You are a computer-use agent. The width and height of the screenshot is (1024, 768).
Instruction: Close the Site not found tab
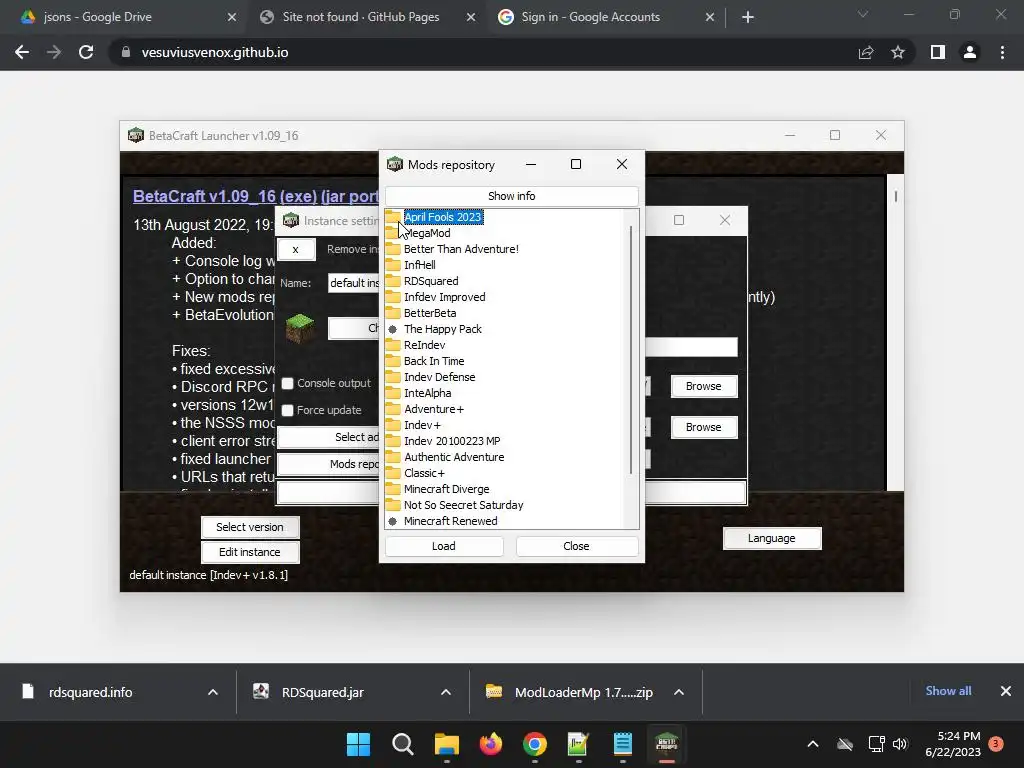[471, 17]
